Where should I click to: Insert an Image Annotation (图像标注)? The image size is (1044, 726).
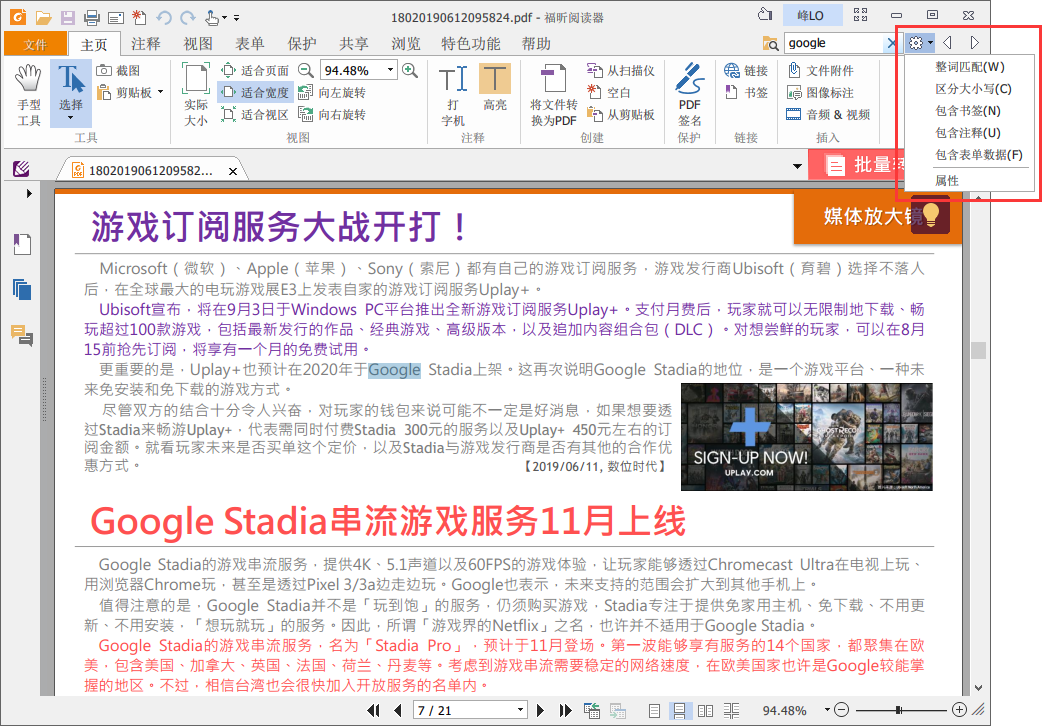[820, 93]
